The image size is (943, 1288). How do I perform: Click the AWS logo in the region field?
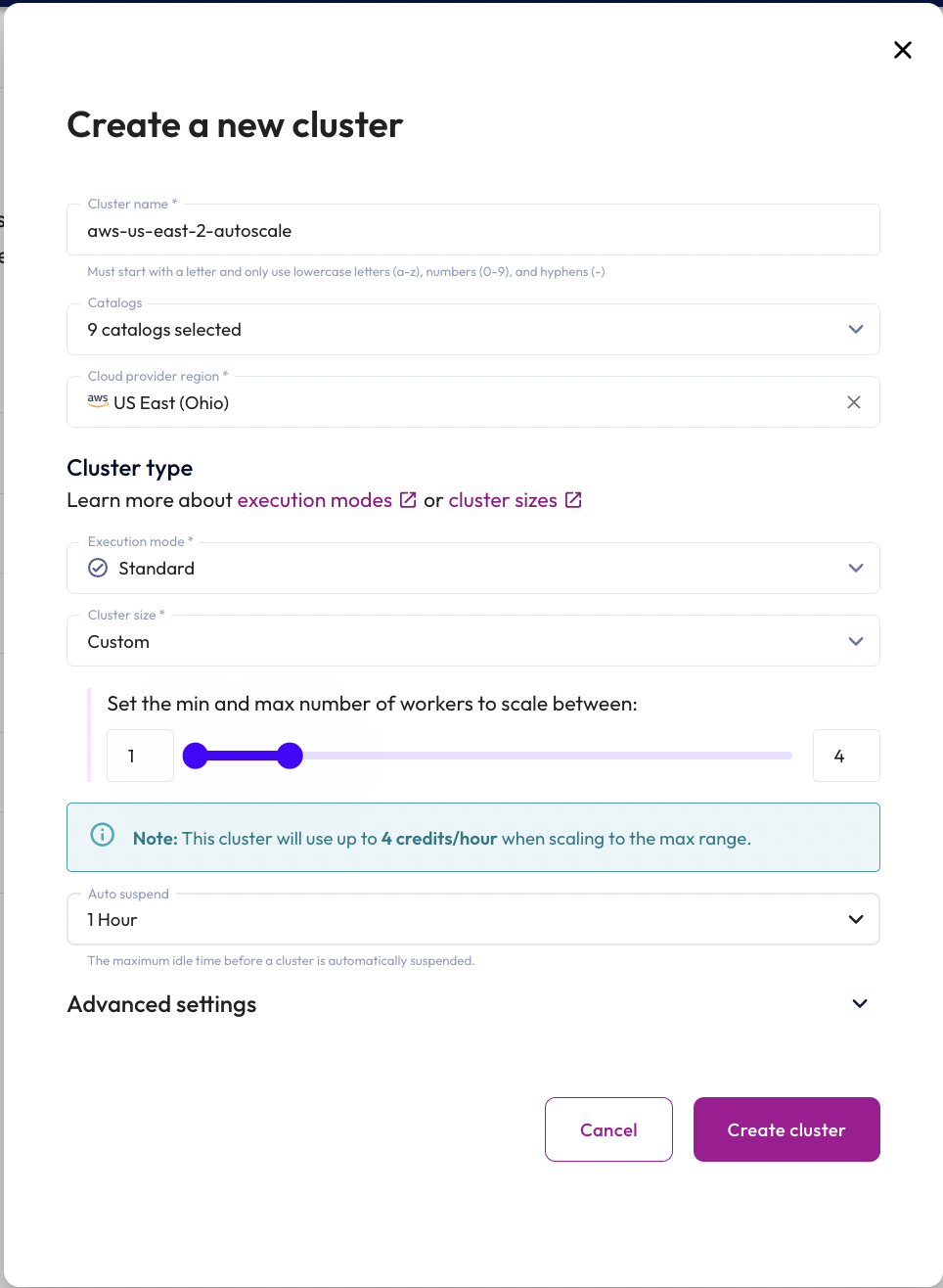98,400
